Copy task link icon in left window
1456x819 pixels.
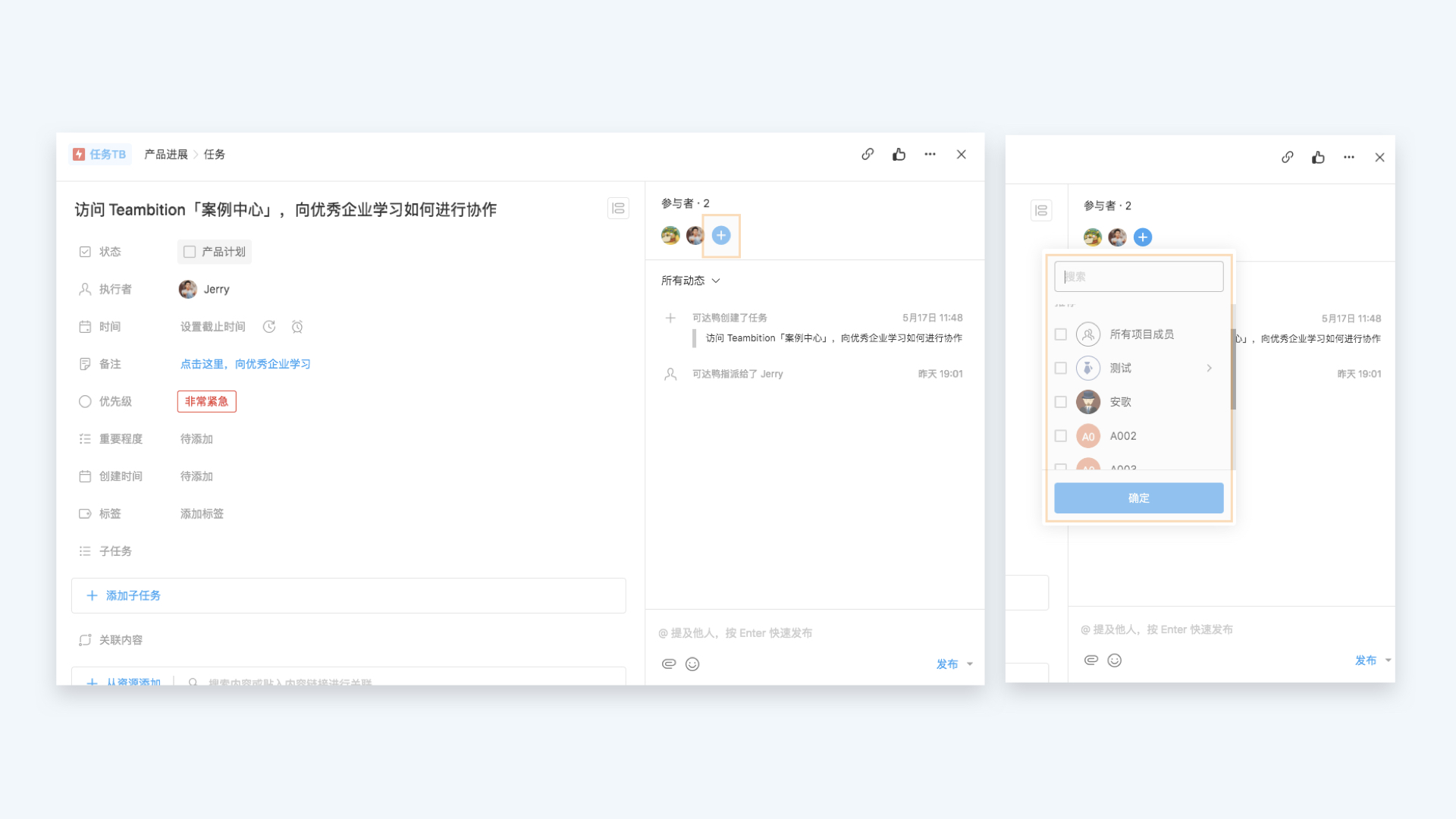[868, 154]
